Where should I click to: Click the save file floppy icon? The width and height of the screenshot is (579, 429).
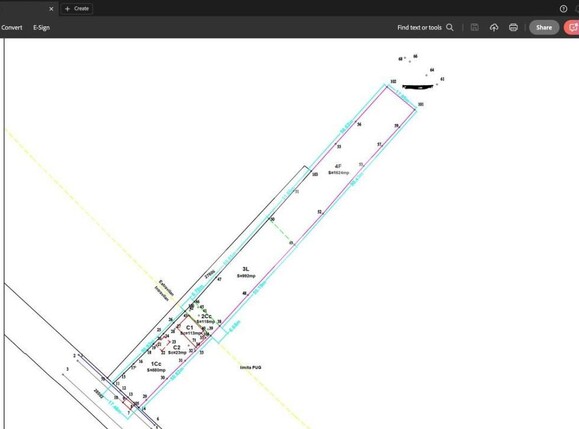pos(474,27)
